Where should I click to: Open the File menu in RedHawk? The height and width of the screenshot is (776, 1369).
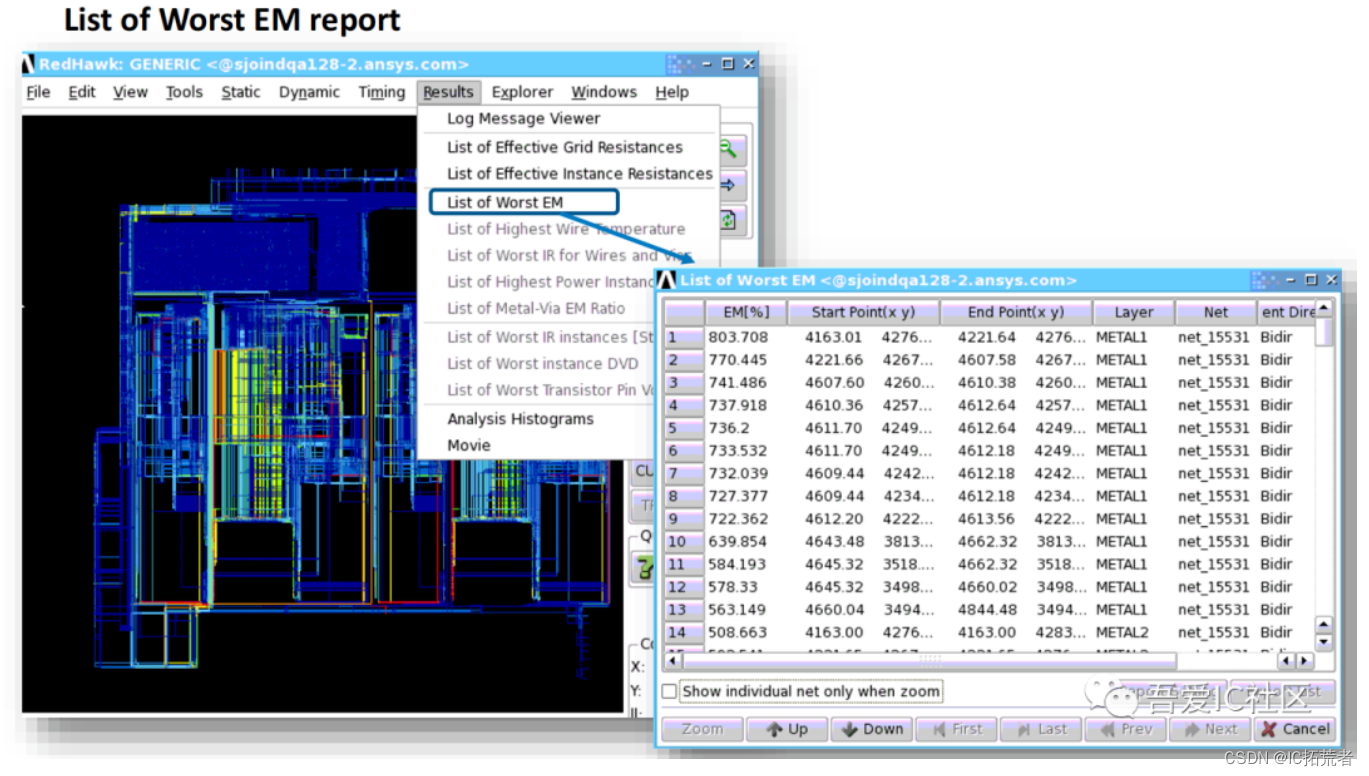click(39, 92)
